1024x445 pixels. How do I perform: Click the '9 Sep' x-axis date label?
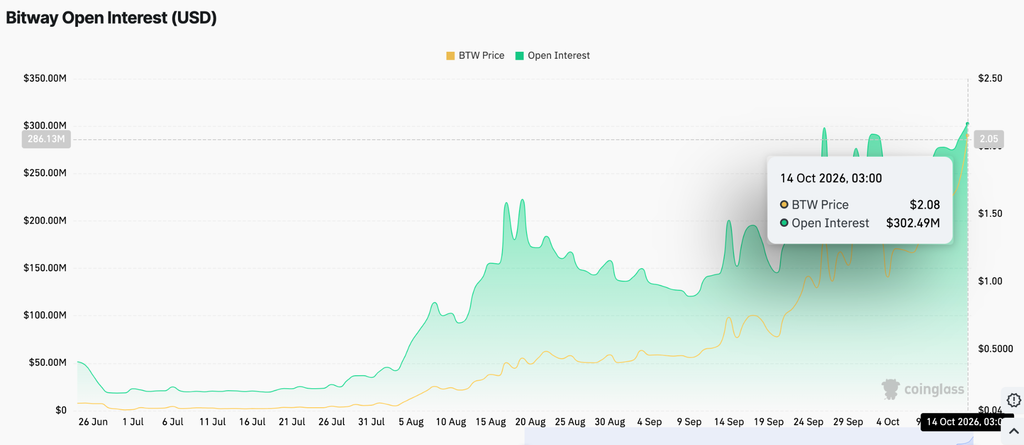[690, 422]
